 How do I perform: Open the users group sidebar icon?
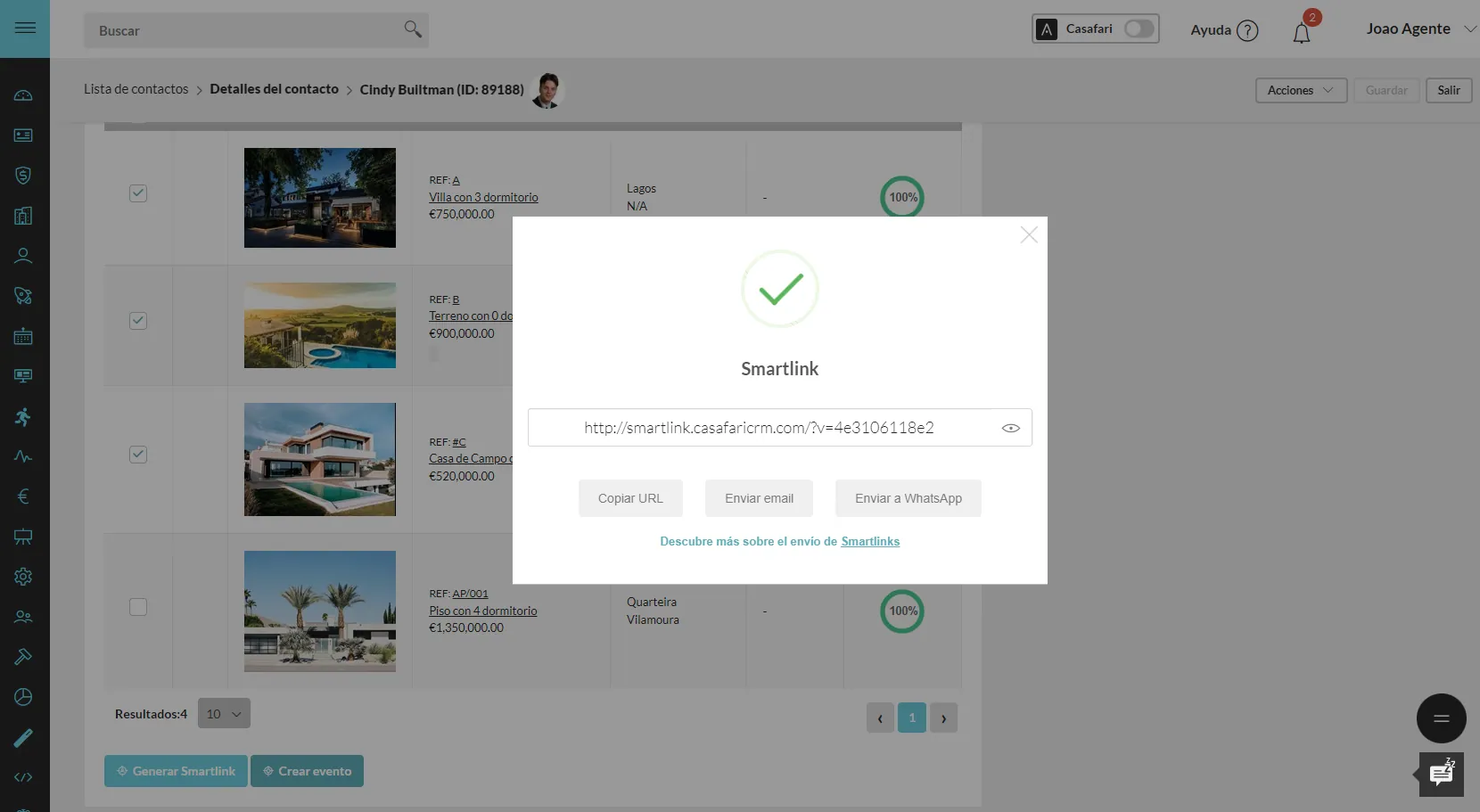[23, 617]
